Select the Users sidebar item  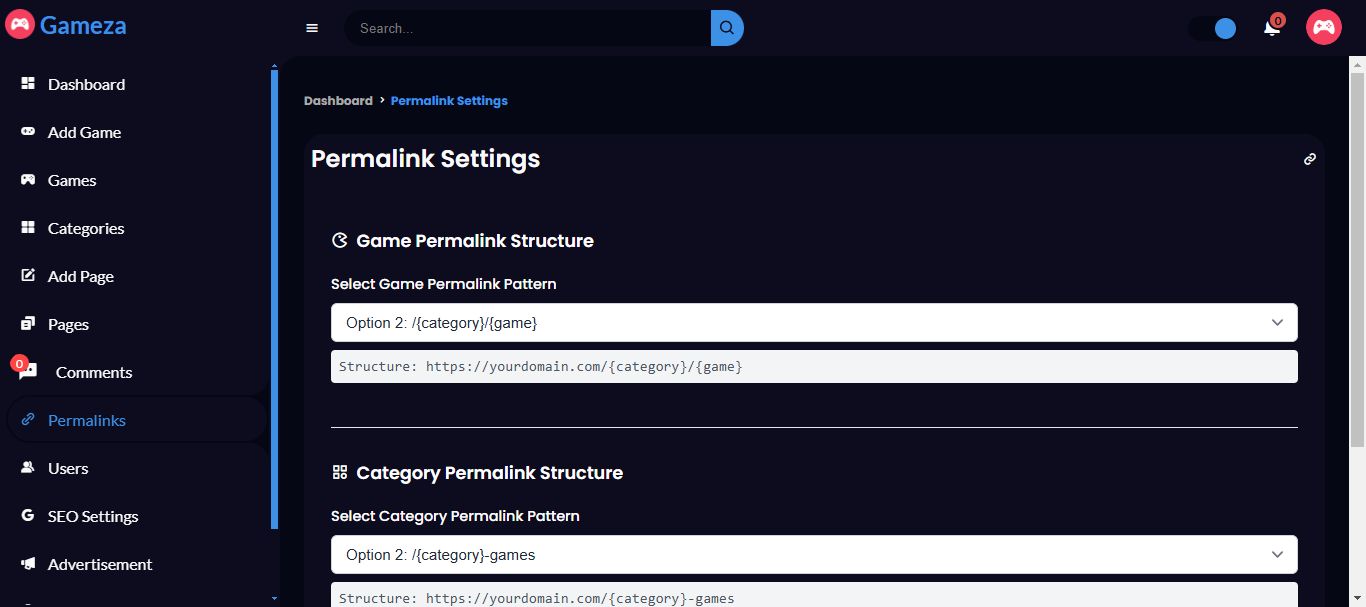click(x=68, y=469)
